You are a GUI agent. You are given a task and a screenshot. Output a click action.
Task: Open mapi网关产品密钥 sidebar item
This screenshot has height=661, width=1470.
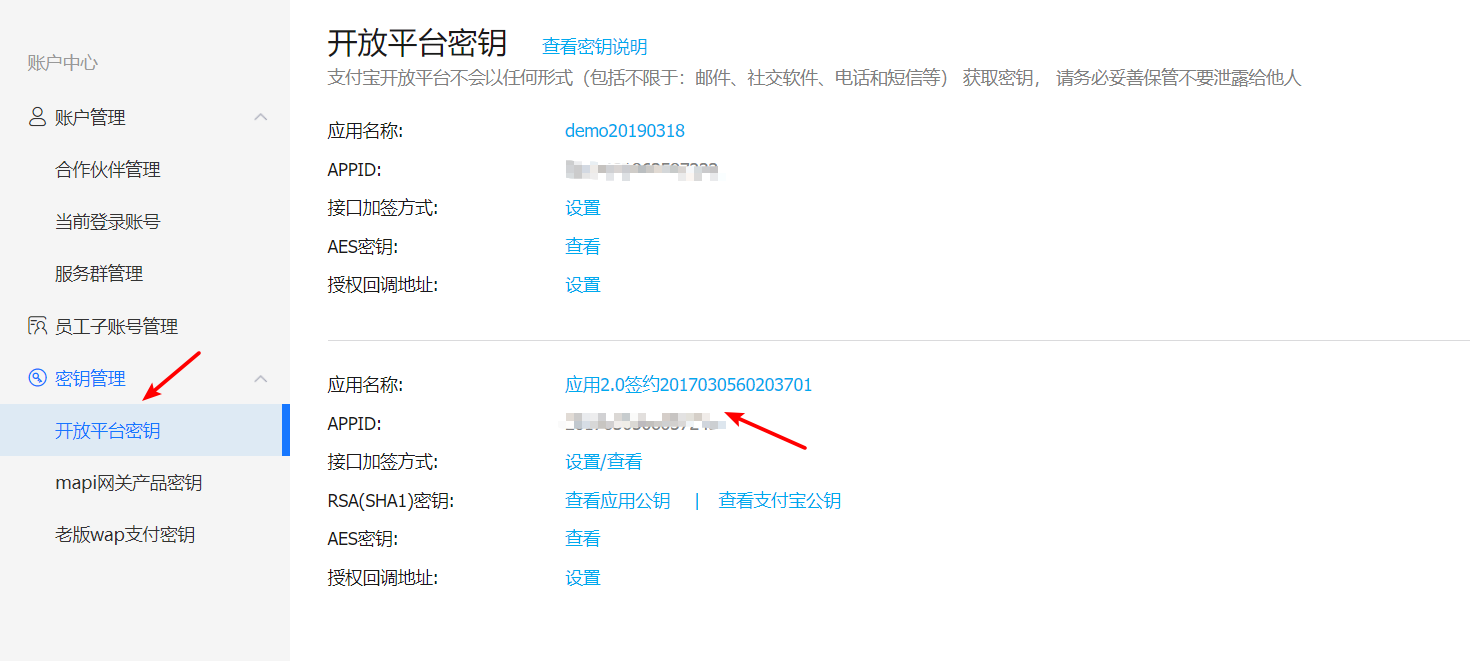(128, 483)
